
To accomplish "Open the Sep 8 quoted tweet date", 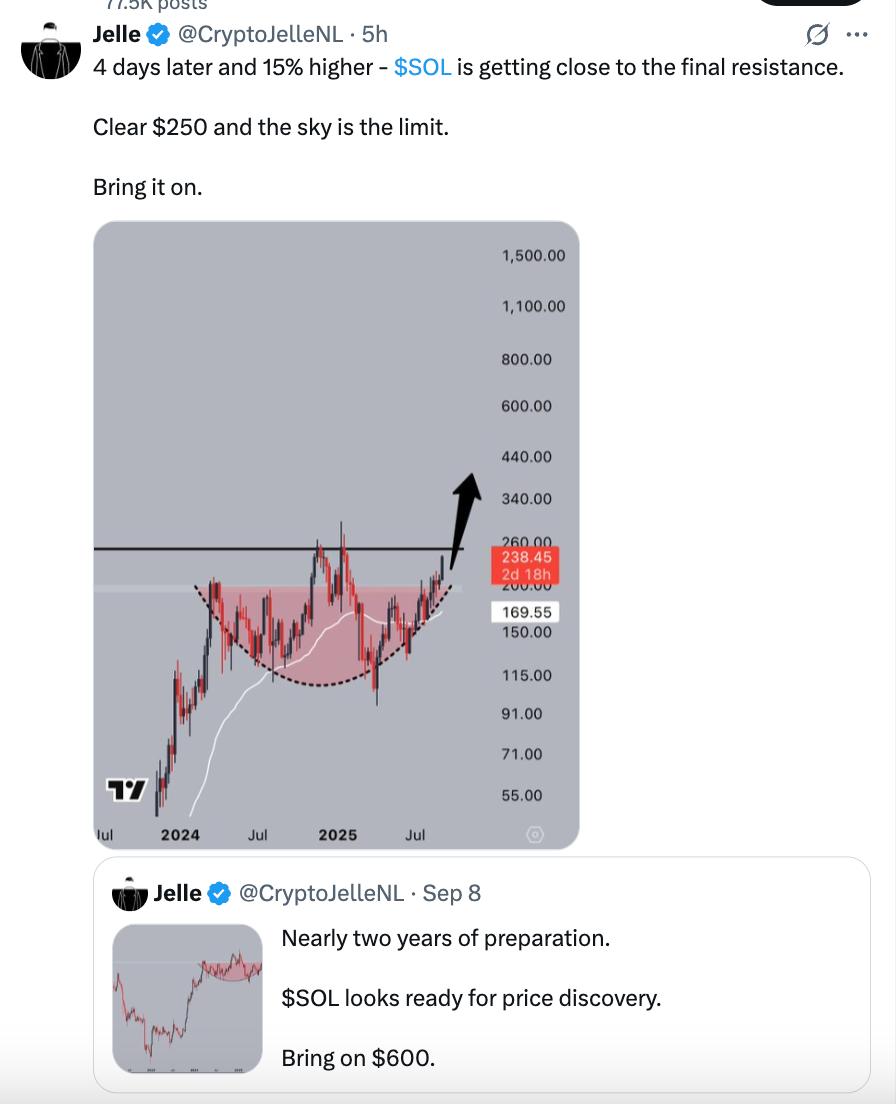I will [451, 893].
